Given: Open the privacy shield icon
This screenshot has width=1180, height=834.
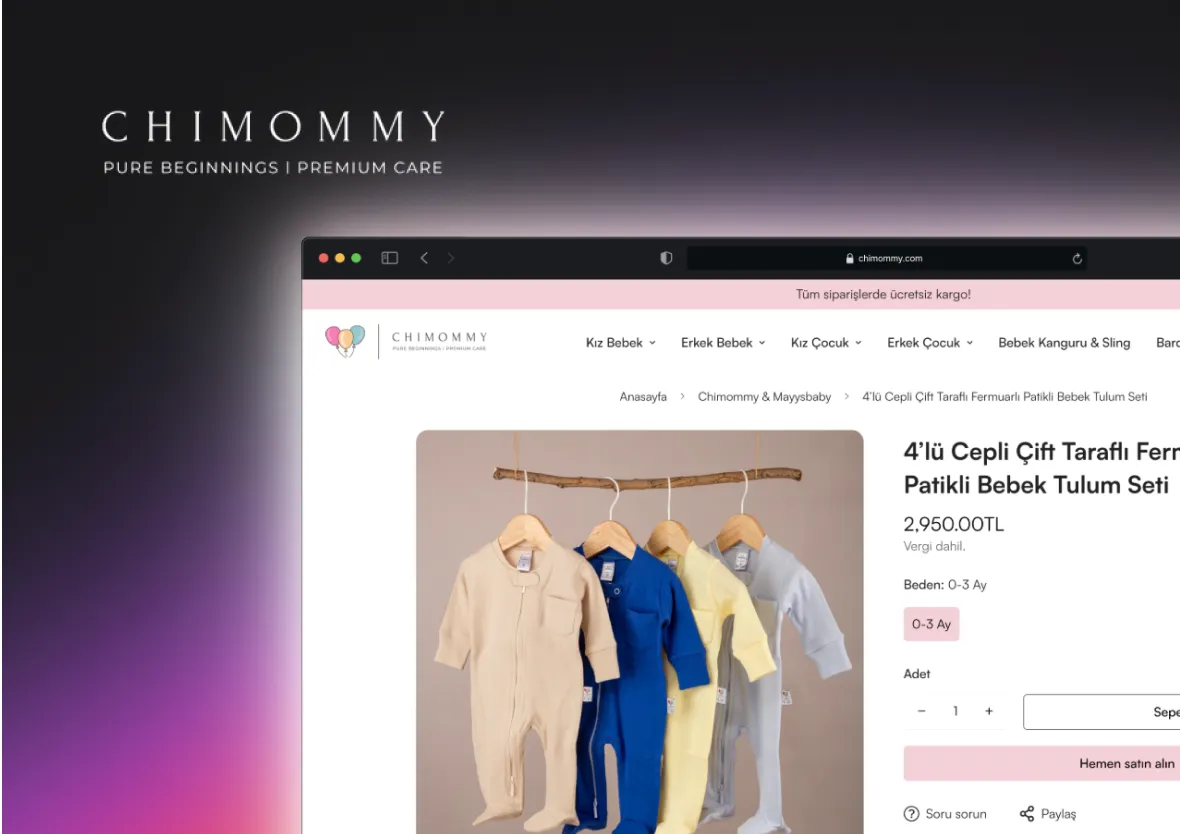Looking at the screenshot, I should tap(666, 258).
